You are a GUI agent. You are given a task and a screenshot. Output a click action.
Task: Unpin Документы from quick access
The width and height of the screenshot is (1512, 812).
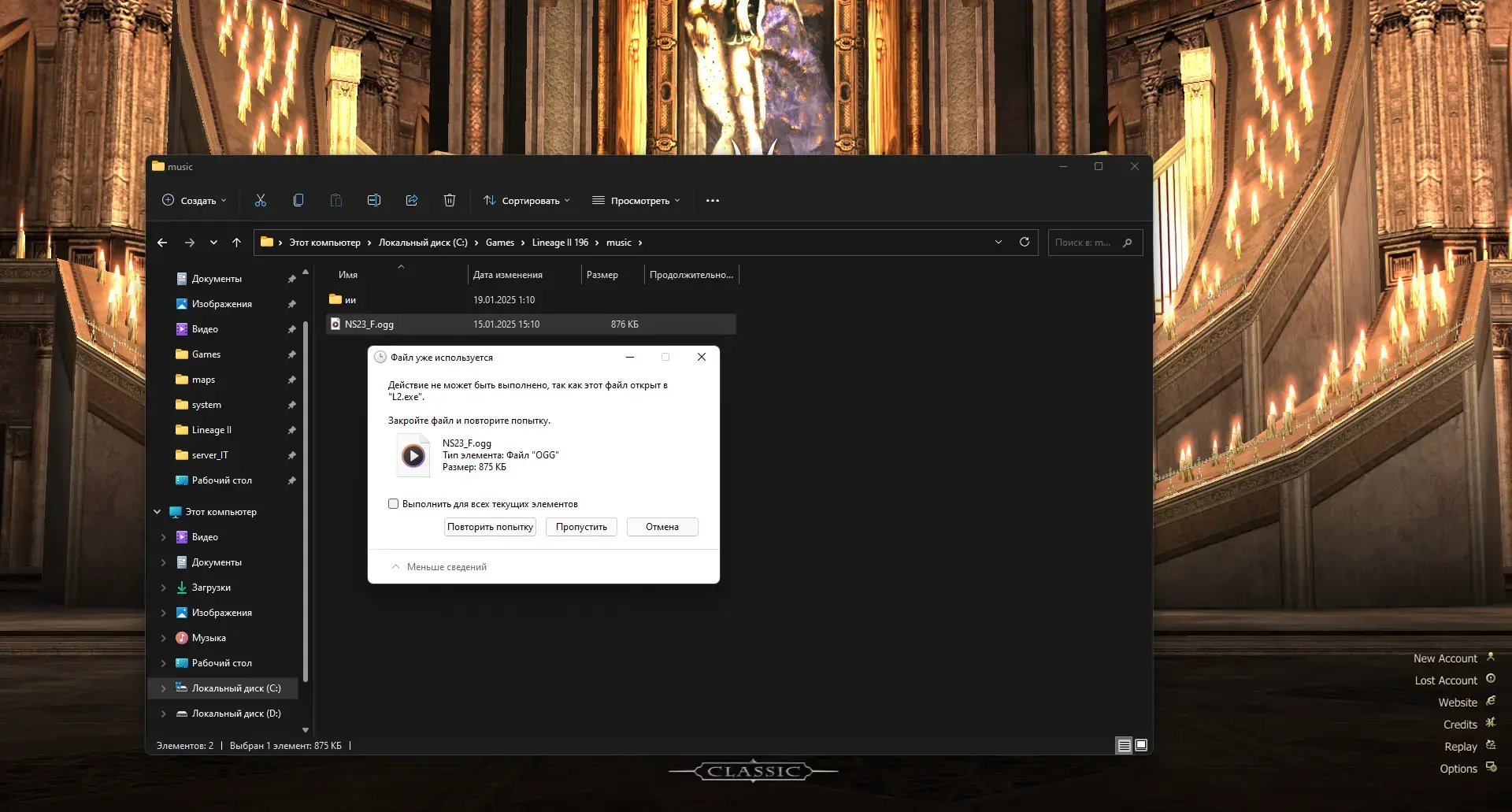(292, 279)
